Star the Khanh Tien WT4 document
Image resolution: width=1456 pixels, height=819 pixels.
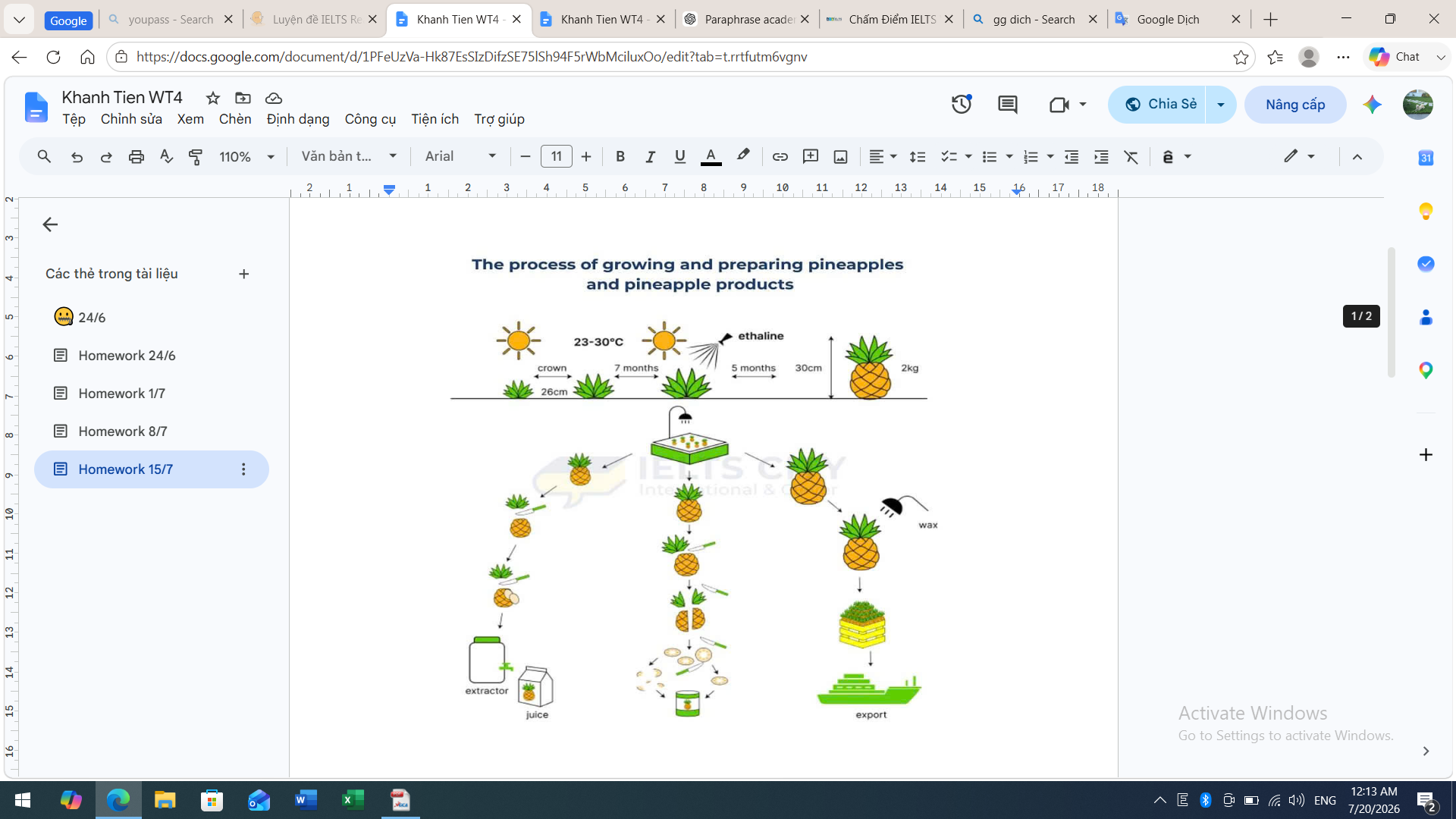pyautogui.click(x=213, y=98)
